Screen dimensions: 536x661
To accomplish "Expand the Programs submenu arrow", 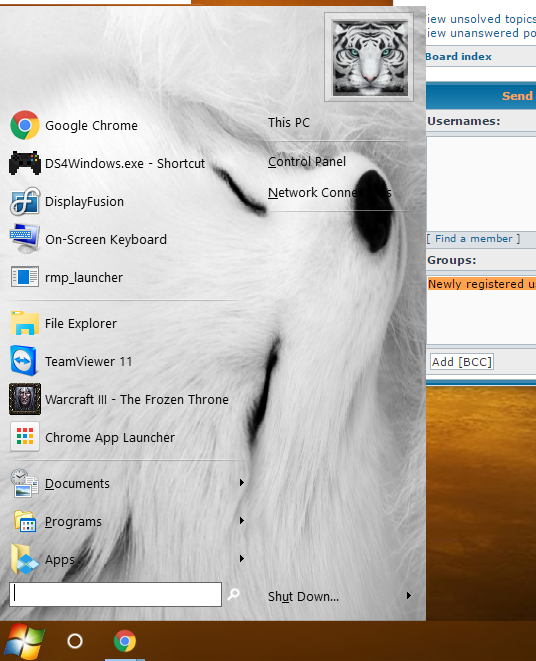I will [242, 521].
